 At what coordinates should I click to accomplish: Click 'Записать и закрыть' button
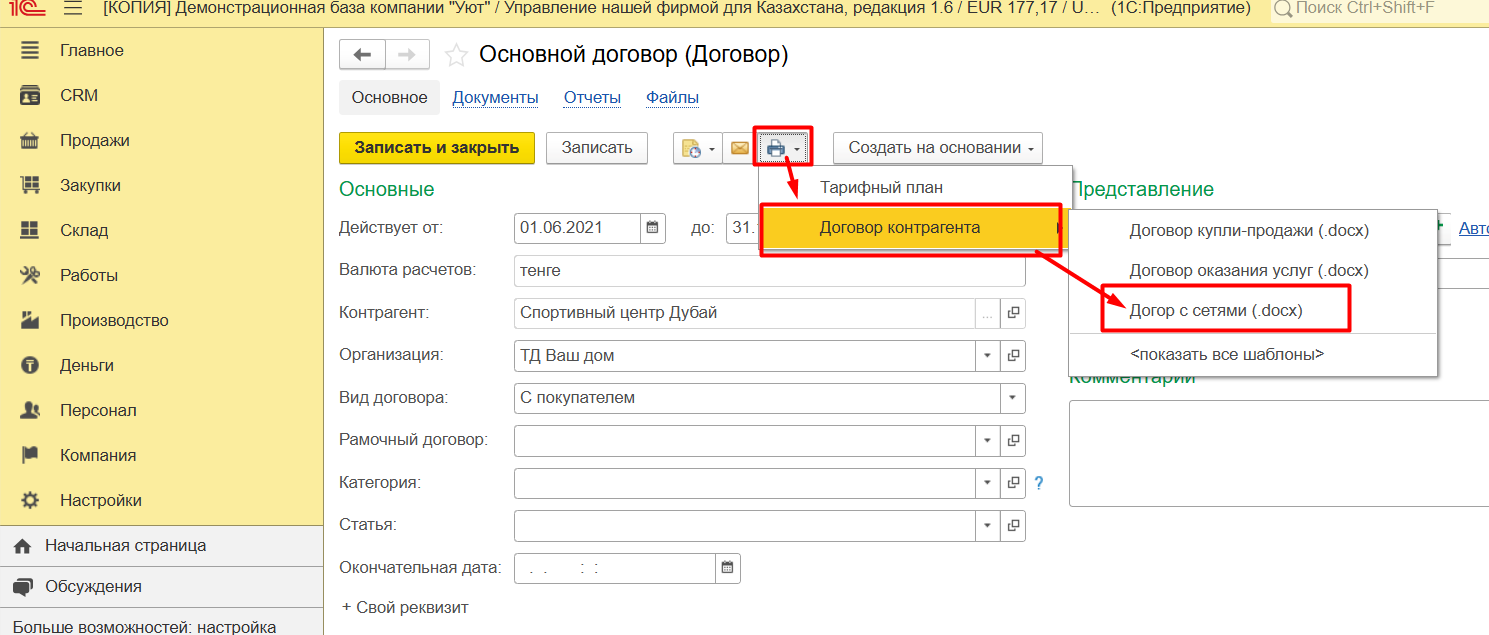click(x=437, y=148)
